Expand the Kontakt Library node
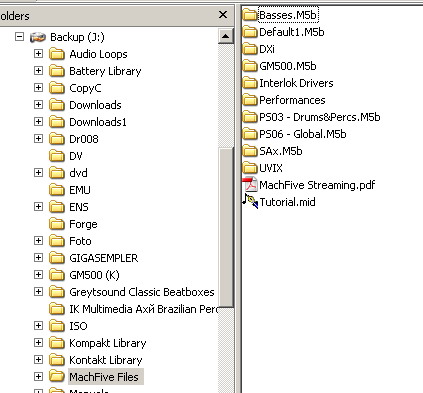423x393 pixels. (39, 360)
